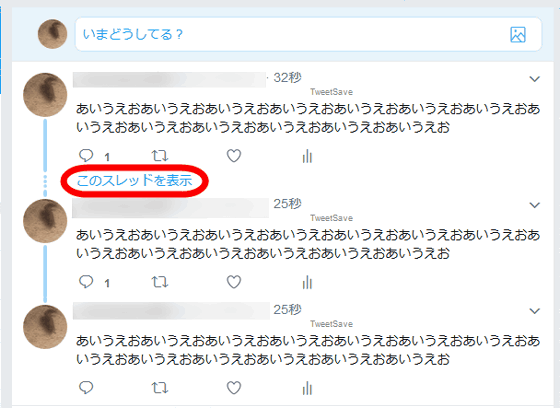Expand chevron menu of the middle 25秒 tweet

tap(534, 205)
